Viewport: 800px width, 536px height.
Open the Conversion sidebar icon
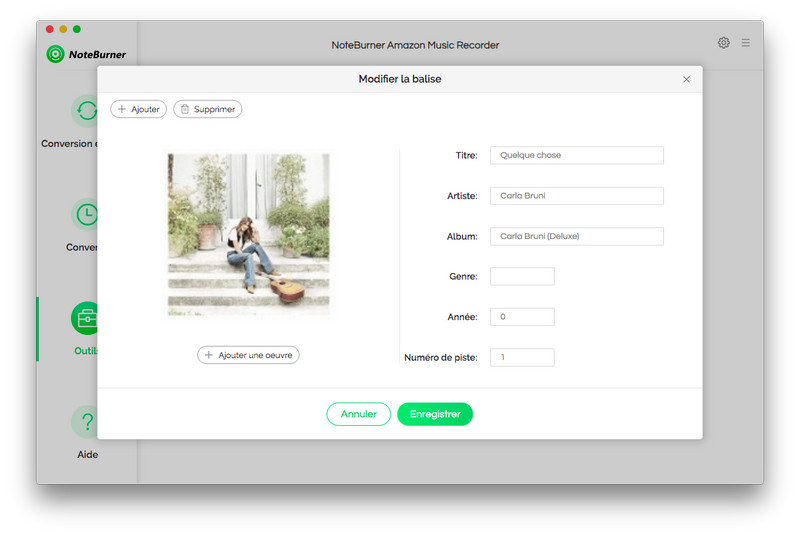85,111
